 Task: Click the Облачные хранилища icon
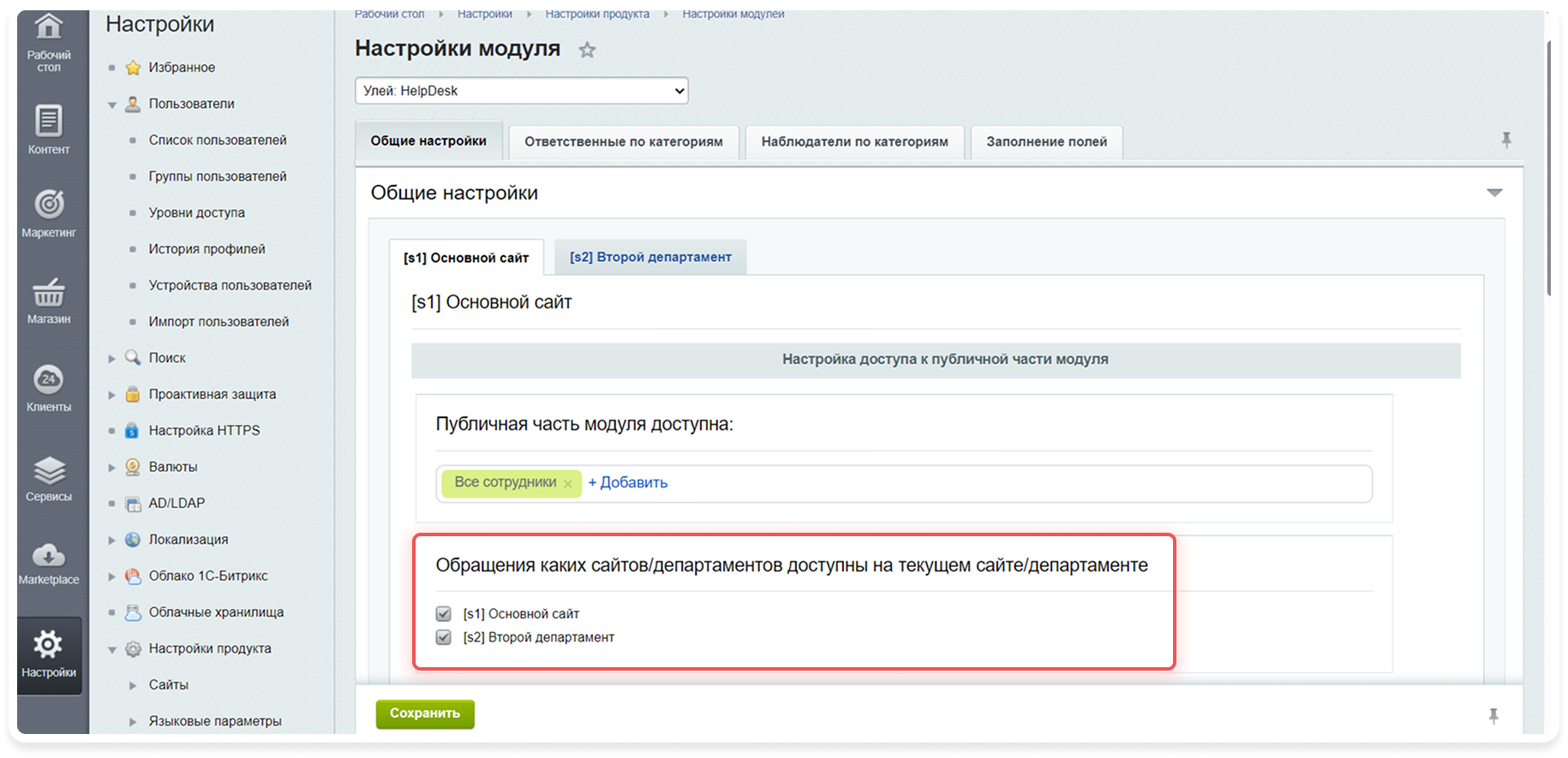coord(133,612)
